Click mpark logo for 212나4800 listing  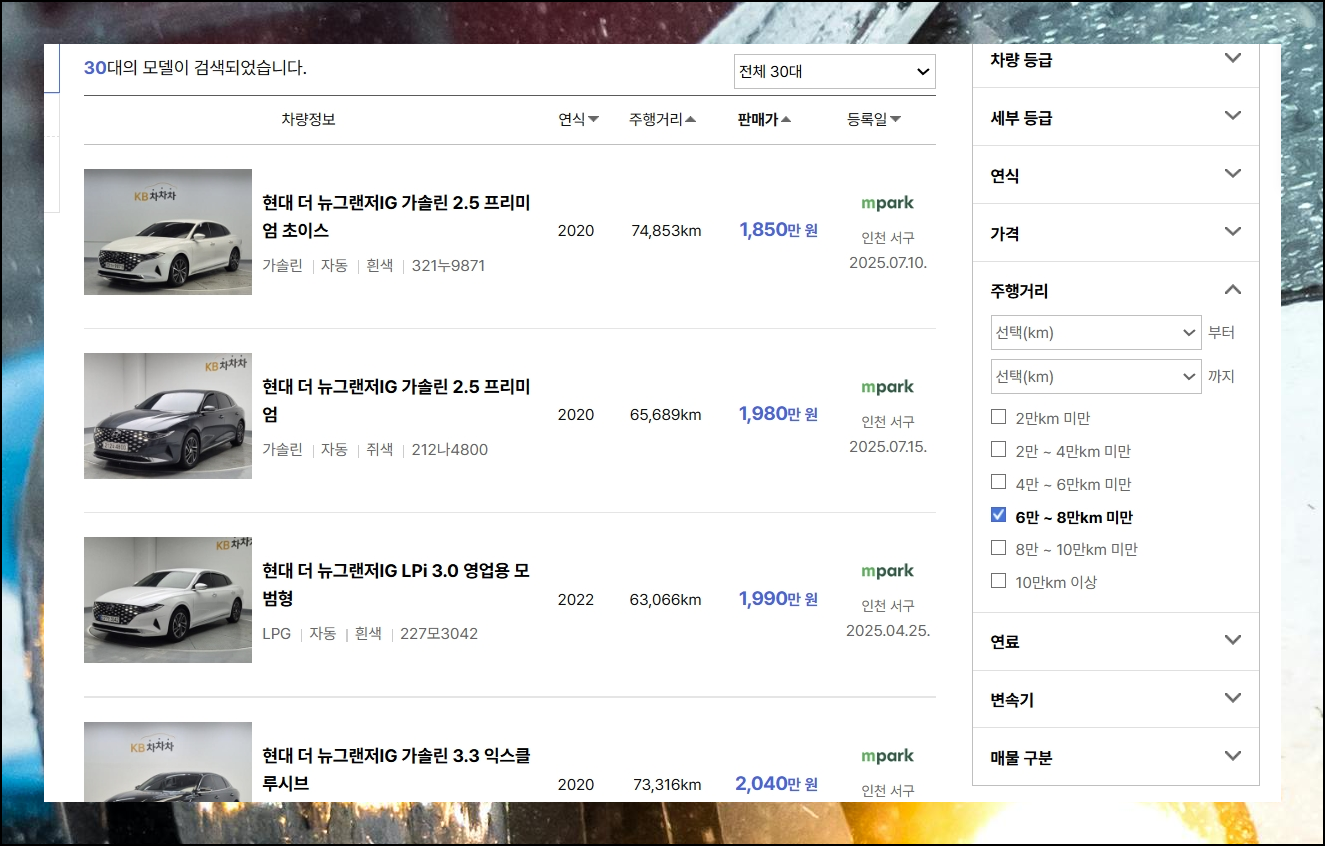[x=887, y=387]
